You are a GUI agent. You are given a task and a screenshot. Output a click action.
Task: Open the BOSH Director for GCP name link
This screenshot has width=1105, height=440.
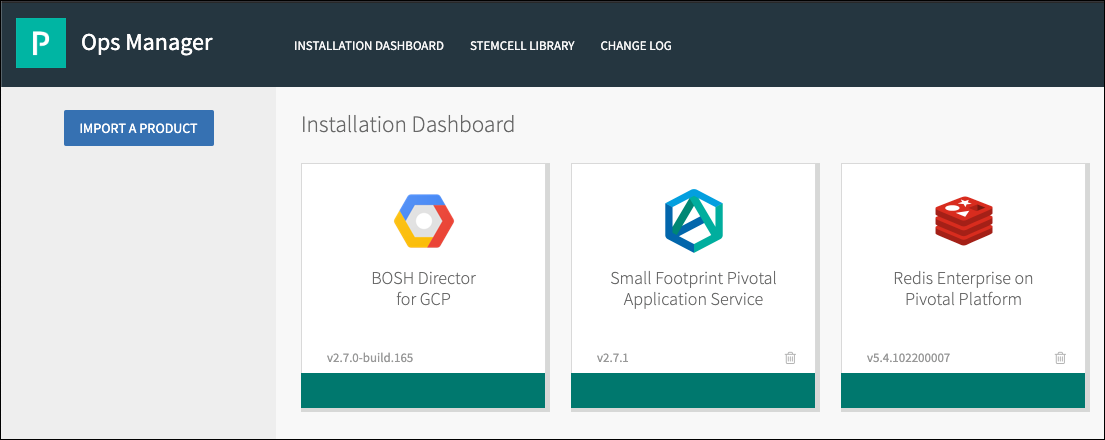(423, 288)
